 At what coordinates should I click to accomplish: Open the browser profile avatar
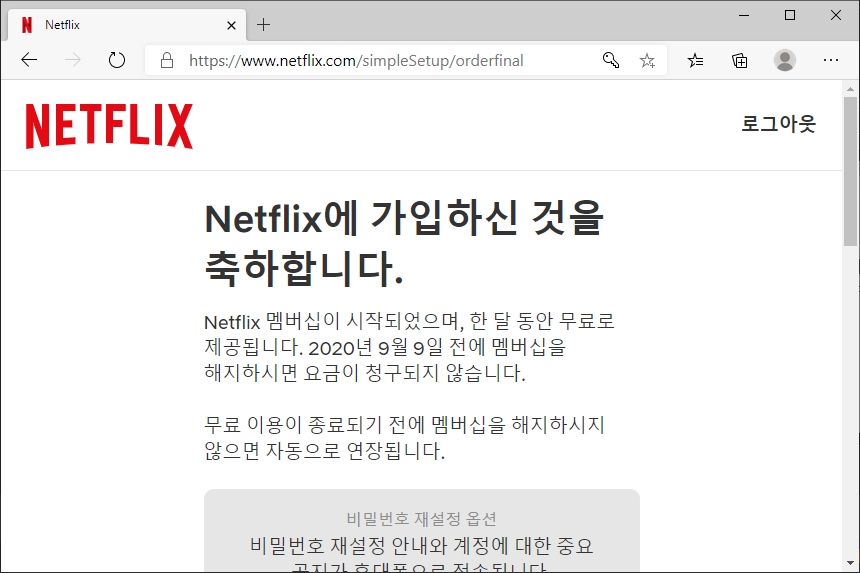click(784, 60)
